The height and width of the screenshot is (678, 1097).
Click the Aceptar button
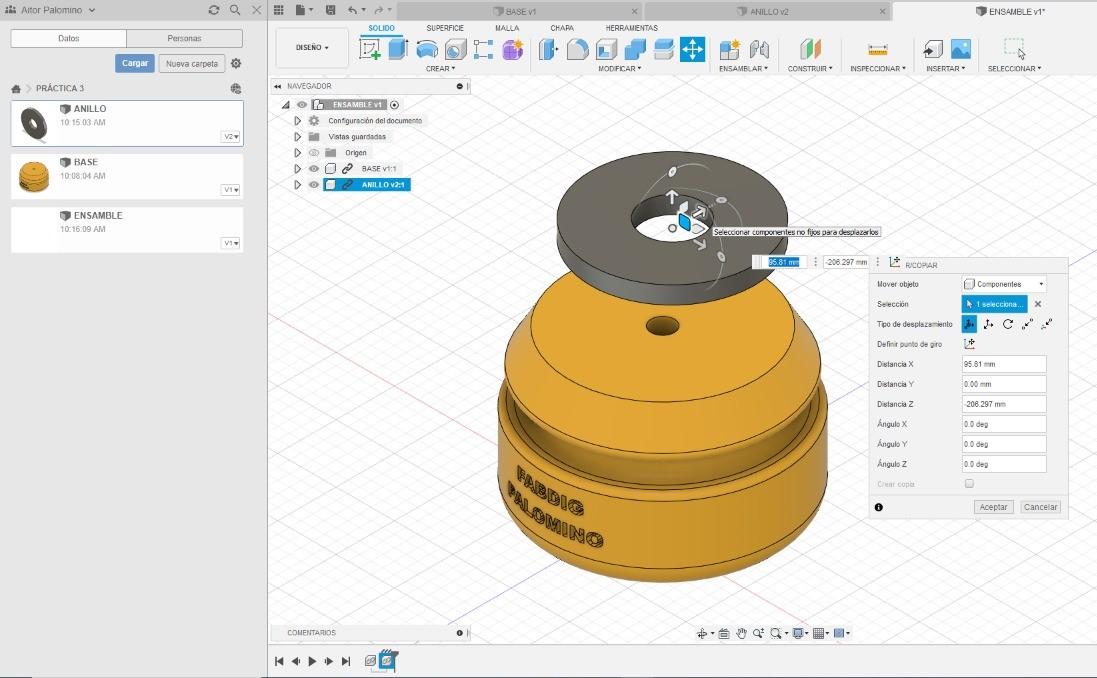(x=993, y=507)
